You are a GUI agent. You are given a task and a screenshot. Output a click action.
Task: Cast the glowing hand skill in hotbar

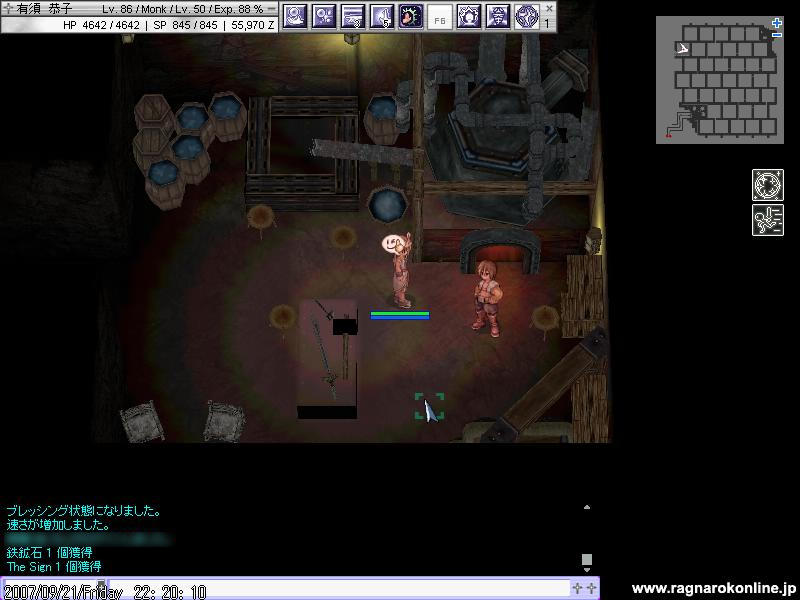click(411, 16)
